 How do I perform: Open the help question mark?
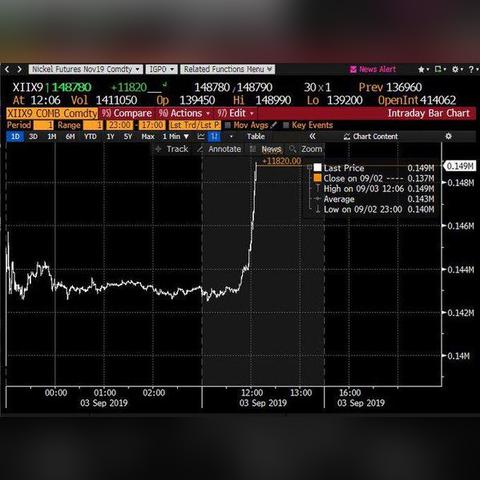pos(471,69)
